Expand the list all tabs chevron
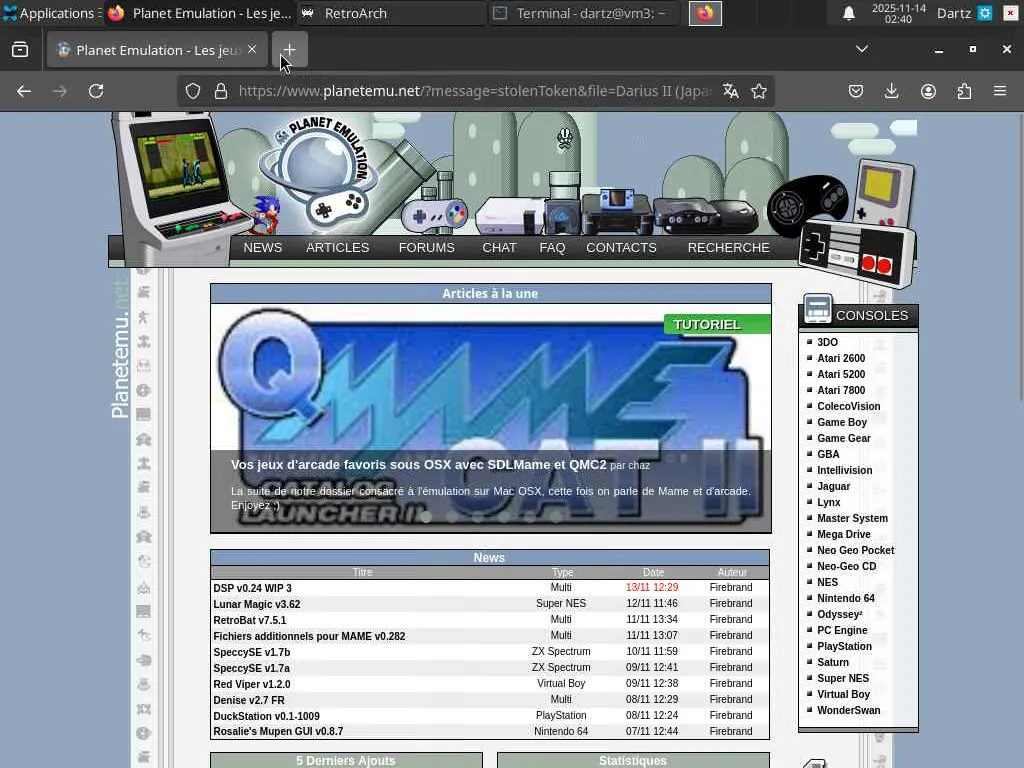This screenshot has width=1024, height=768. pyautogui.click(x=862, y=49)
